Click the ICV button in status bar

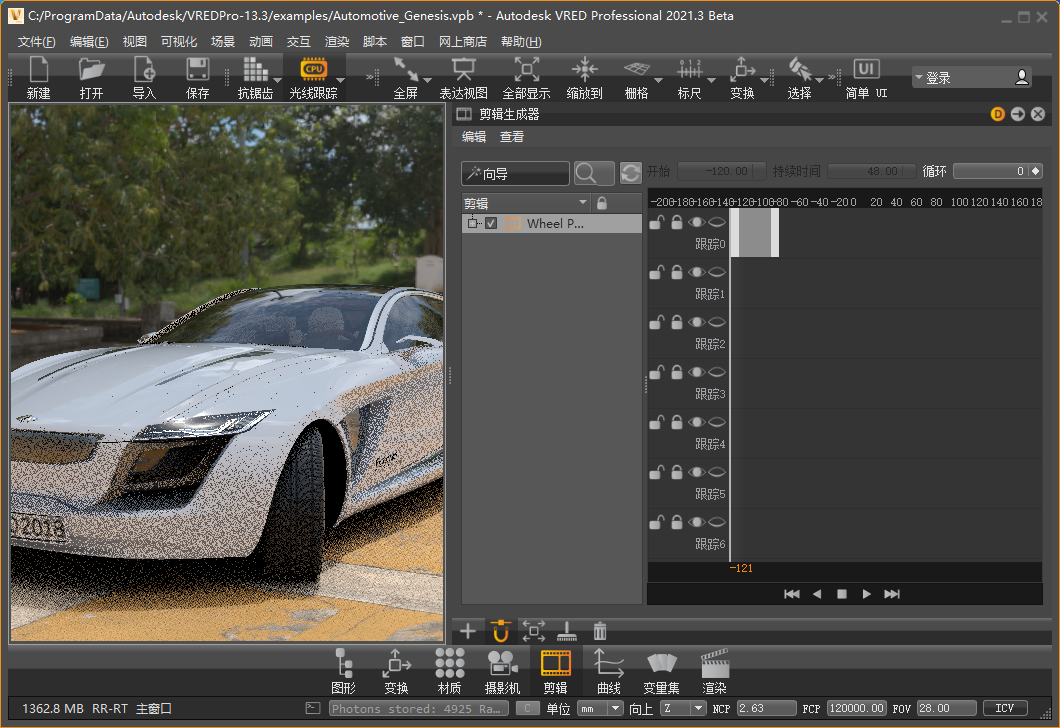[1005, 708]
